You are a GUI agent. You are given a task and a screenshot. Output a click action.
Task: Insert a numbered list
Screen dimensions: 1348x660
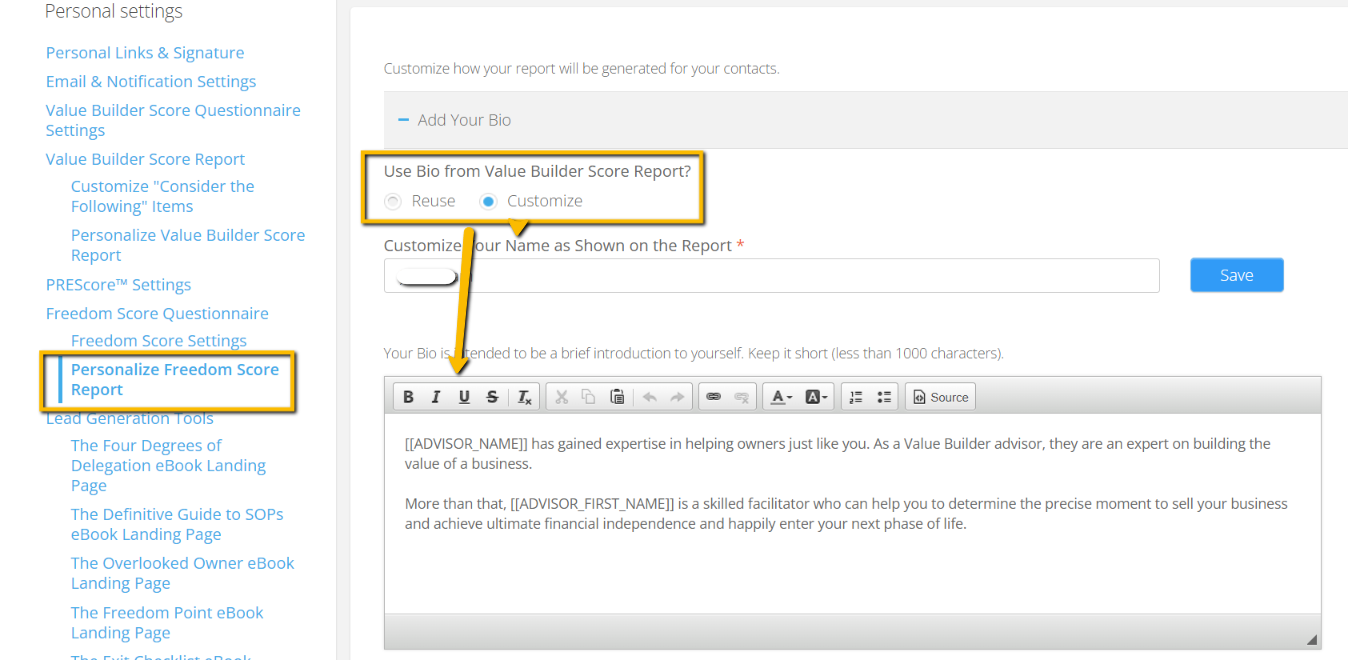[855, 397]
